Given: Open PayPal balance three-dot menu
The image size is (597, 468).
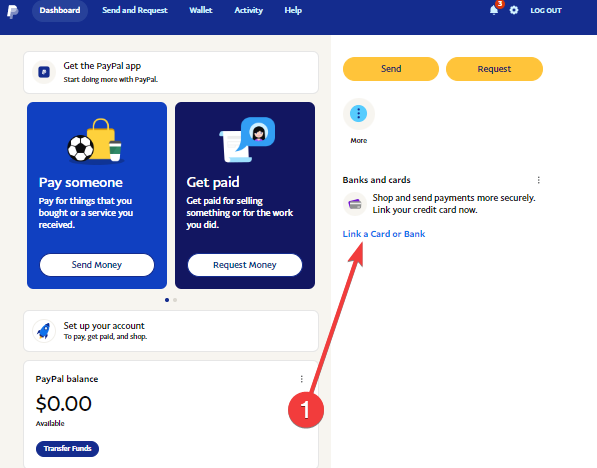Looking at the screenshot, I should click(302, 379).
